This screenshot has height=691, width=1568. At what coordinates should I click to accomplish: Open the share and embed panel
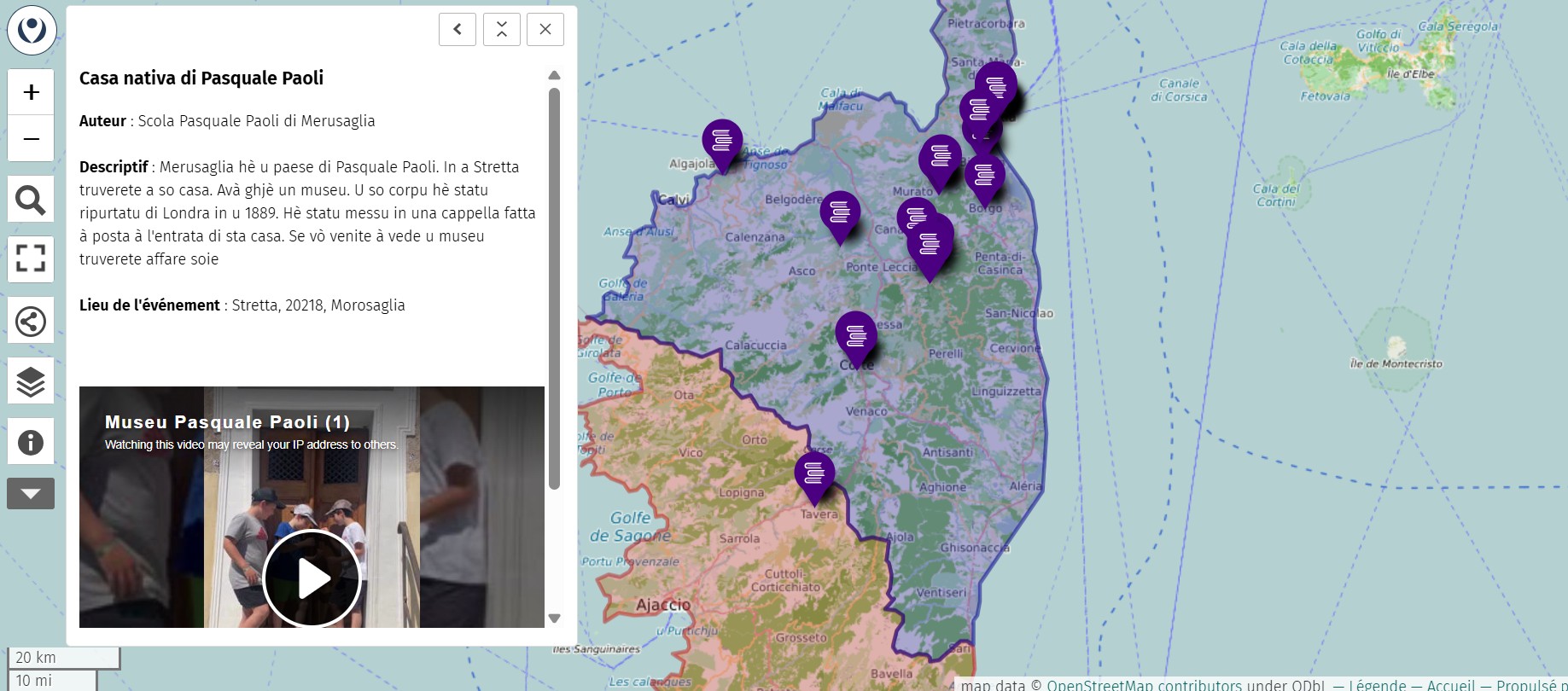31,321
